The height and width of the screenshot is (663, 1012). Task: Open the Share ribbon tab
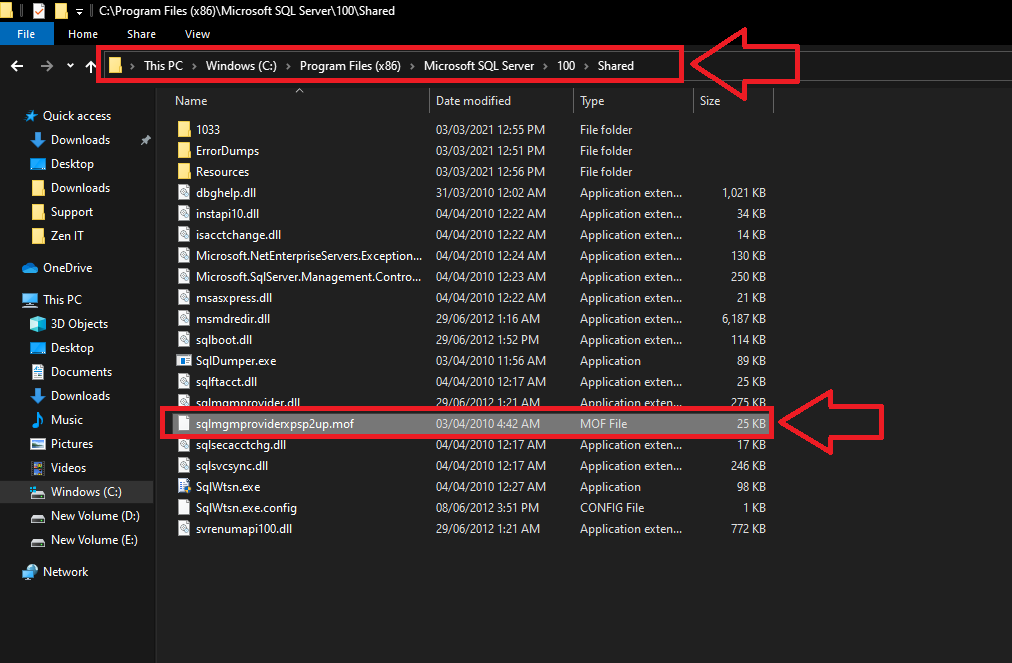click(x=141, y=34)
